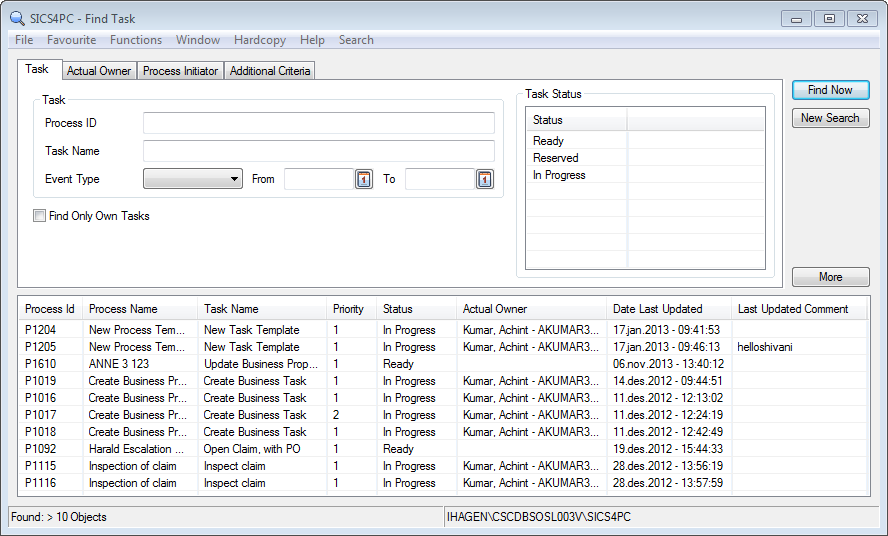
Task: Sort results by Status column header
Action: [x=416, y=309]
